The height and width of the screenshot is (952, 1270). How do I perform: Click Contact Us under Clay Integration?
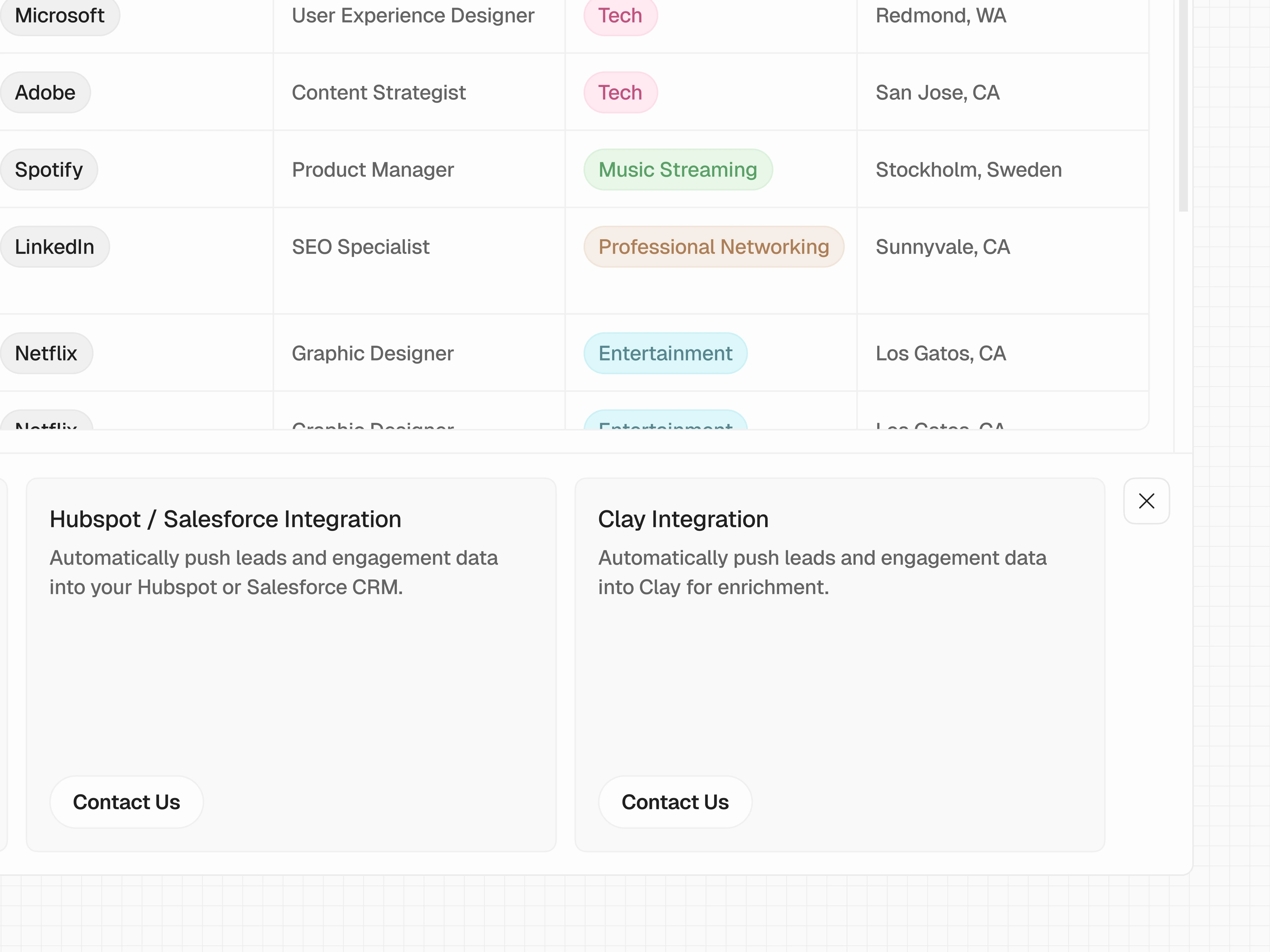[x=675, y=802]
